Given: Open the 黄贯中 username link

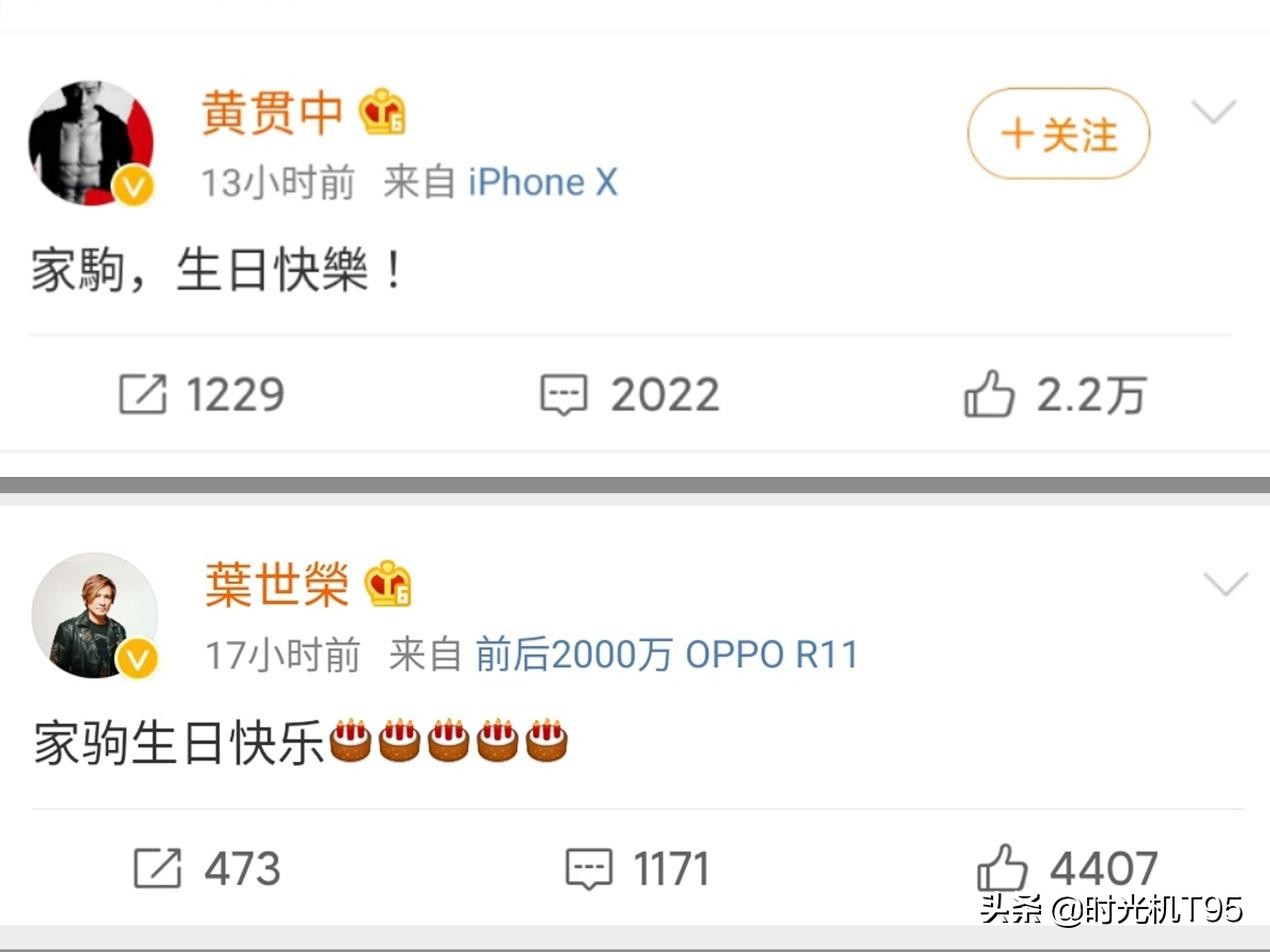Looking at the screenshot, I should pyautogui.click(x=273, y=112).
